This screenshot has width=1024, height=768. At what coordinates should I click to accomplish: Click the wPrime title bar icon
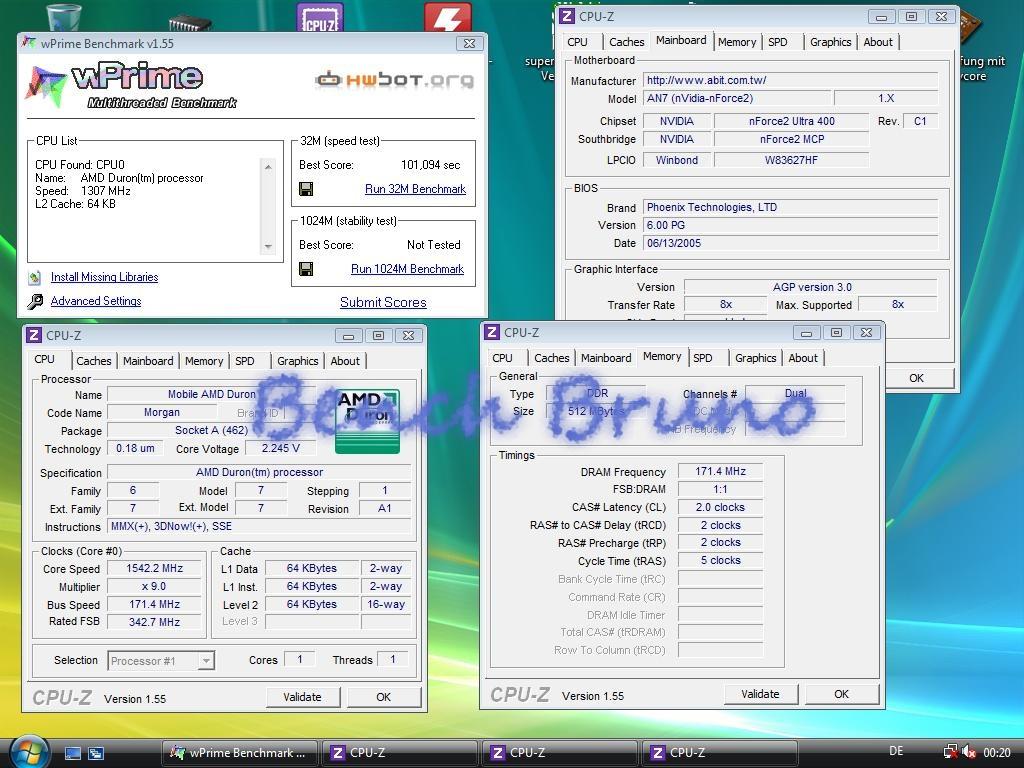tap(29, 43)
